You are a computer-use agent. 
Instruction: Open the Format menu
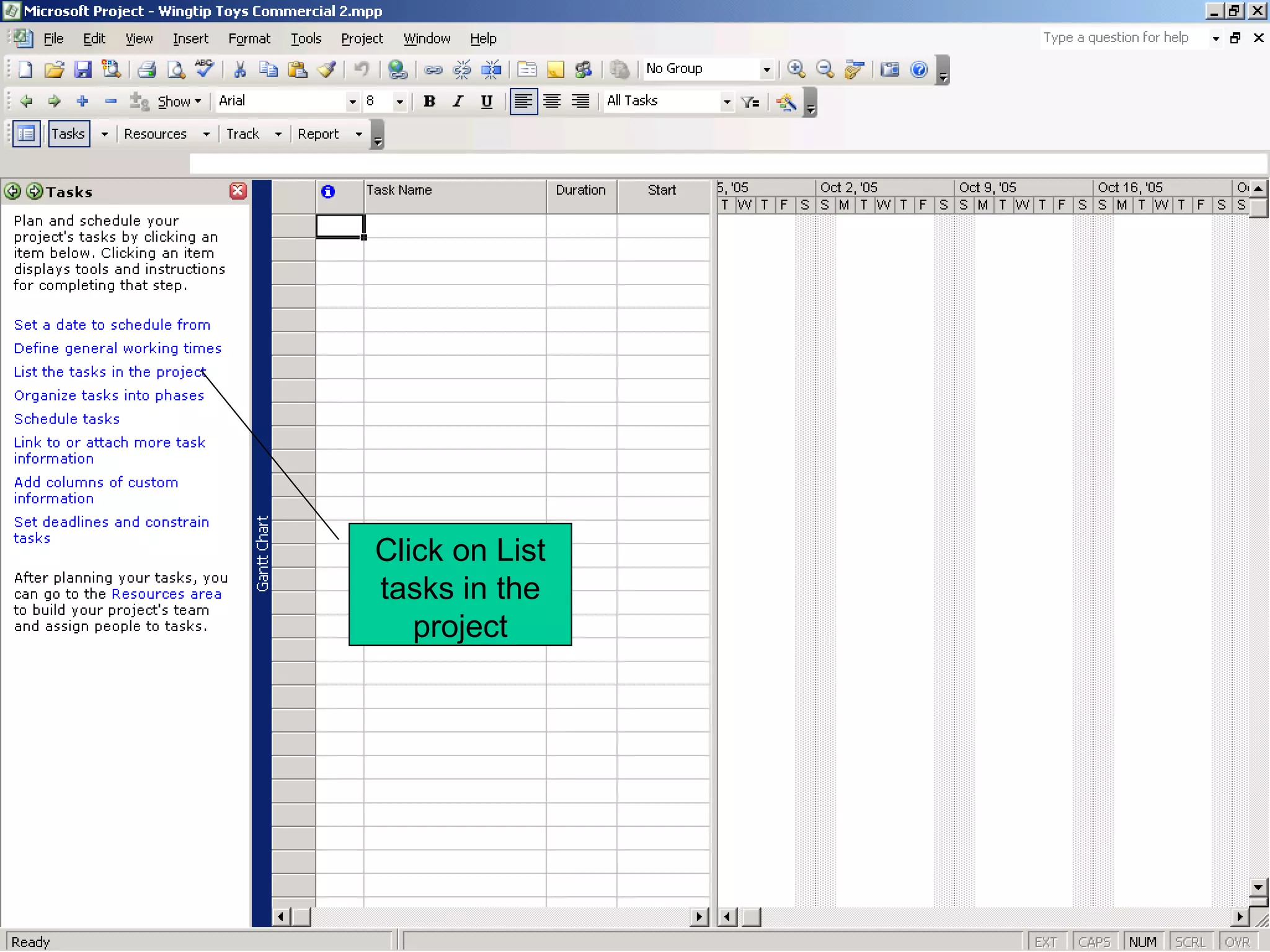coord(249,38)
